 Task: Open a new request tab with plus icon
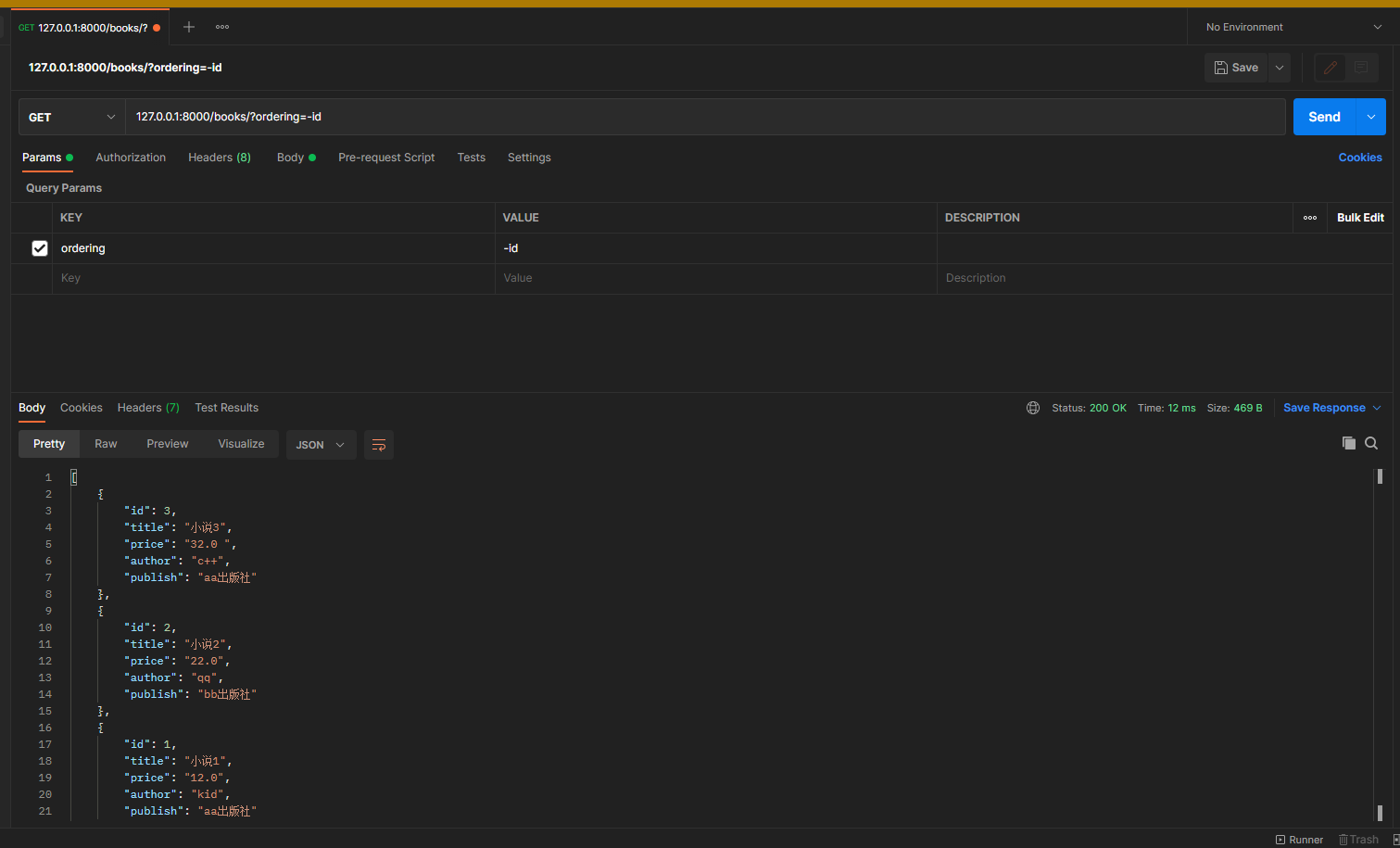189,27
